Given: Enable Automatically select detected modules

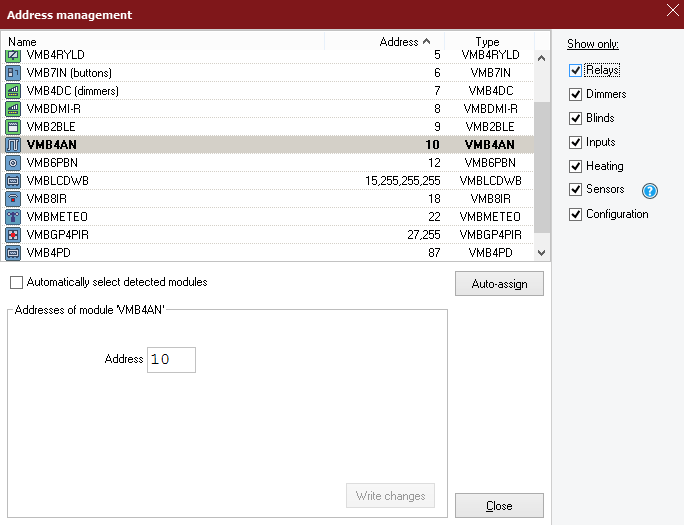Looking at the screenshot, I should tap(16, 283).
